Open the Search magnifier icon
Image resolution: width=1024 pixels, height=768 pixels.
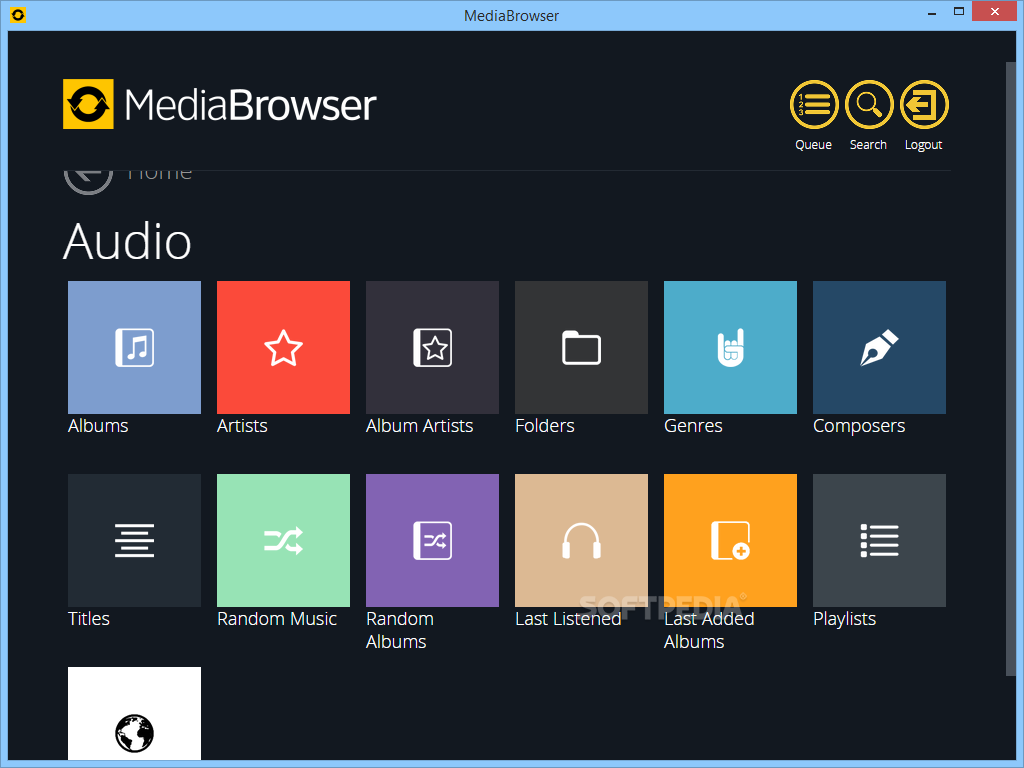tap(869, 104)
